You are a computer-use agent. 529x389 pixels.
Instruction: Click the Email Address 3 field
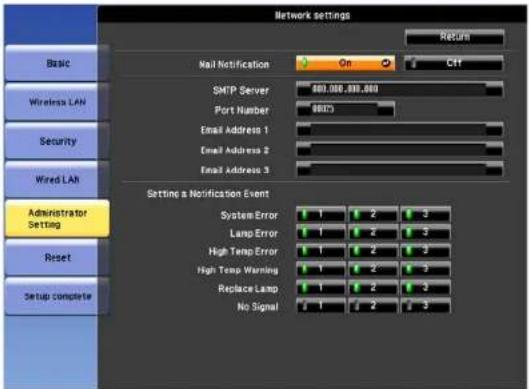coord(399,169)
